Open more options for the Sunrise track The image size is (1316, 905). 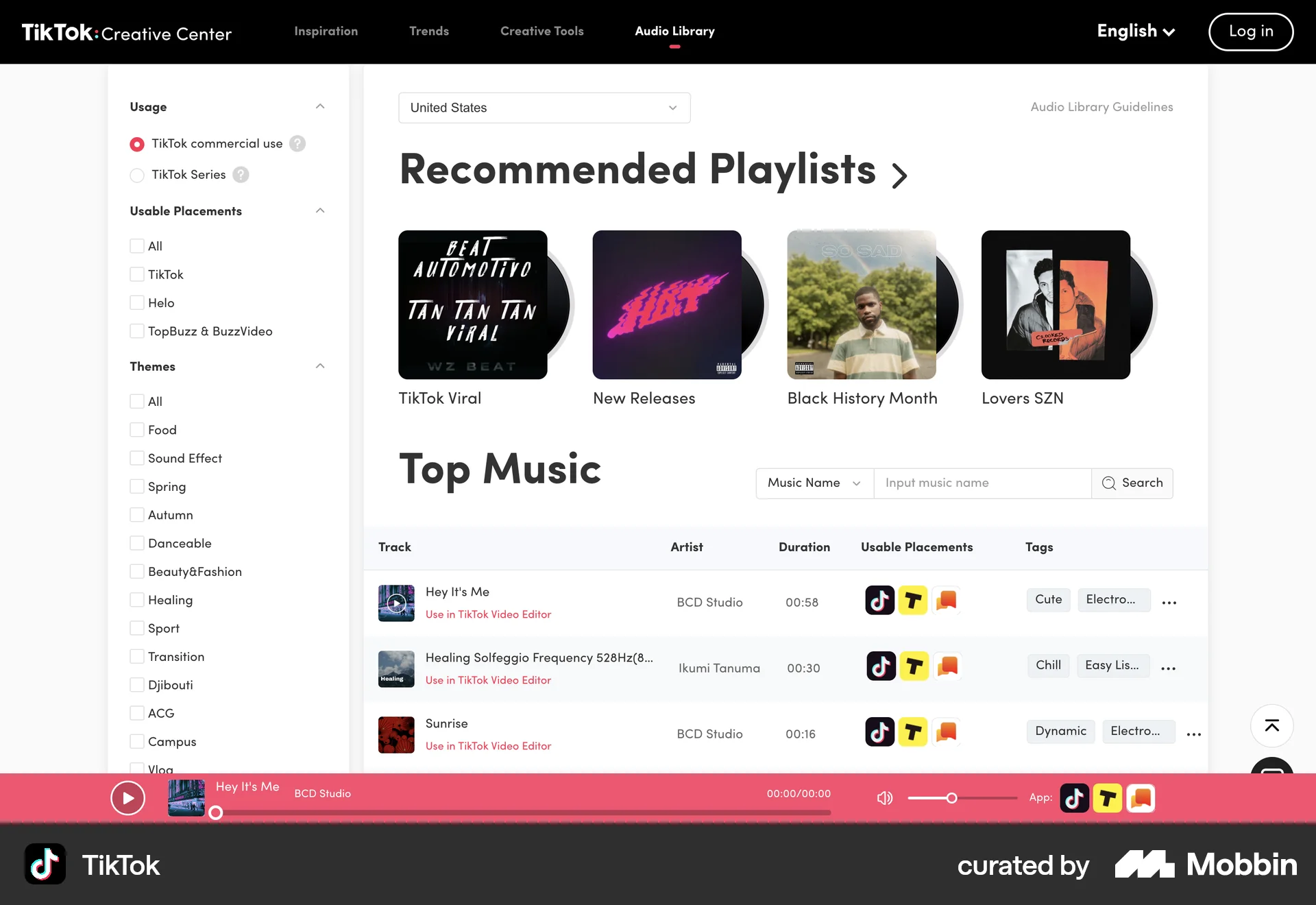[x=1193, y=734]
